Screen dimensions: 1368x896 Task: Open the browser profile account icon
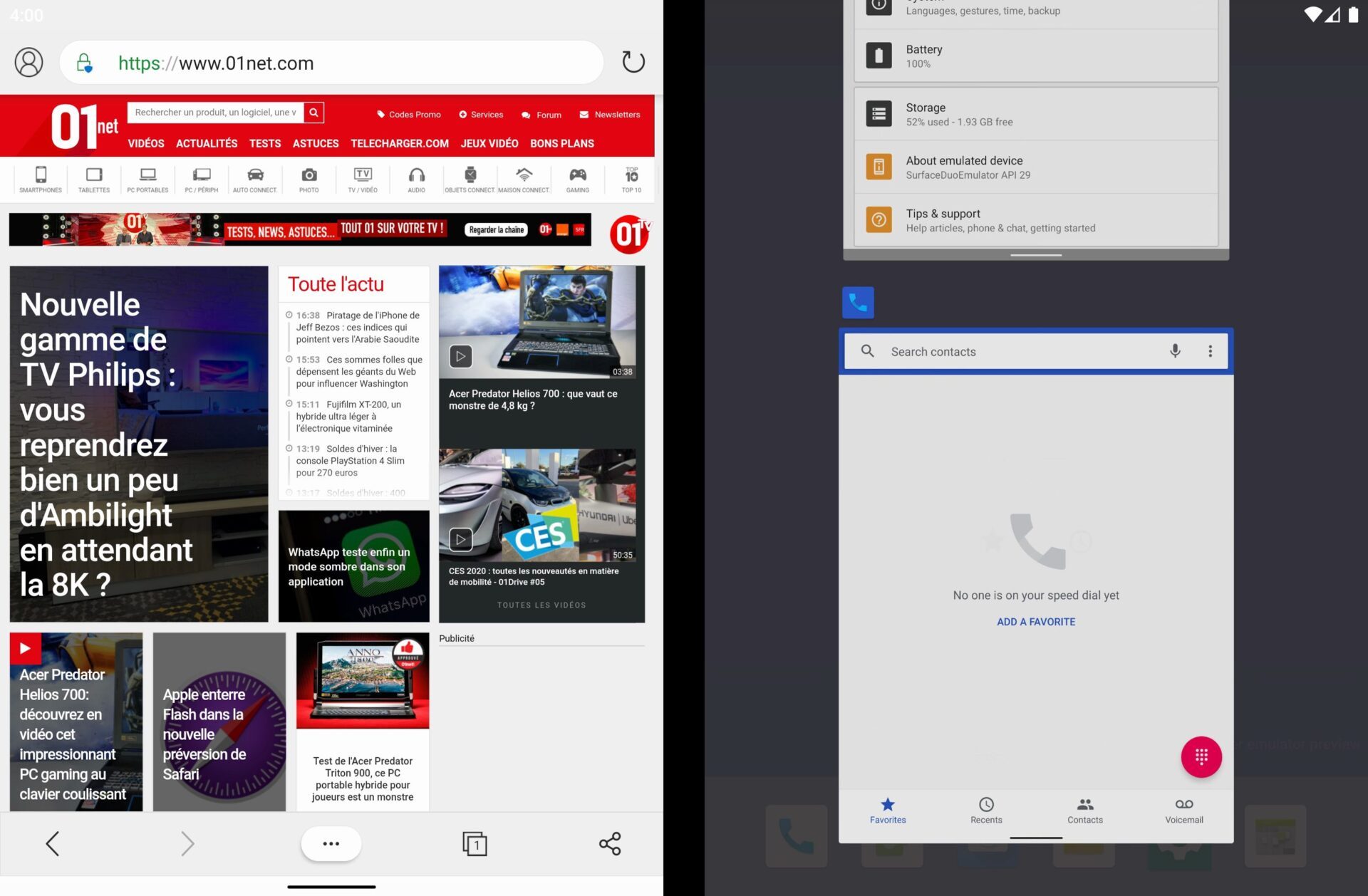pos(29,63)
